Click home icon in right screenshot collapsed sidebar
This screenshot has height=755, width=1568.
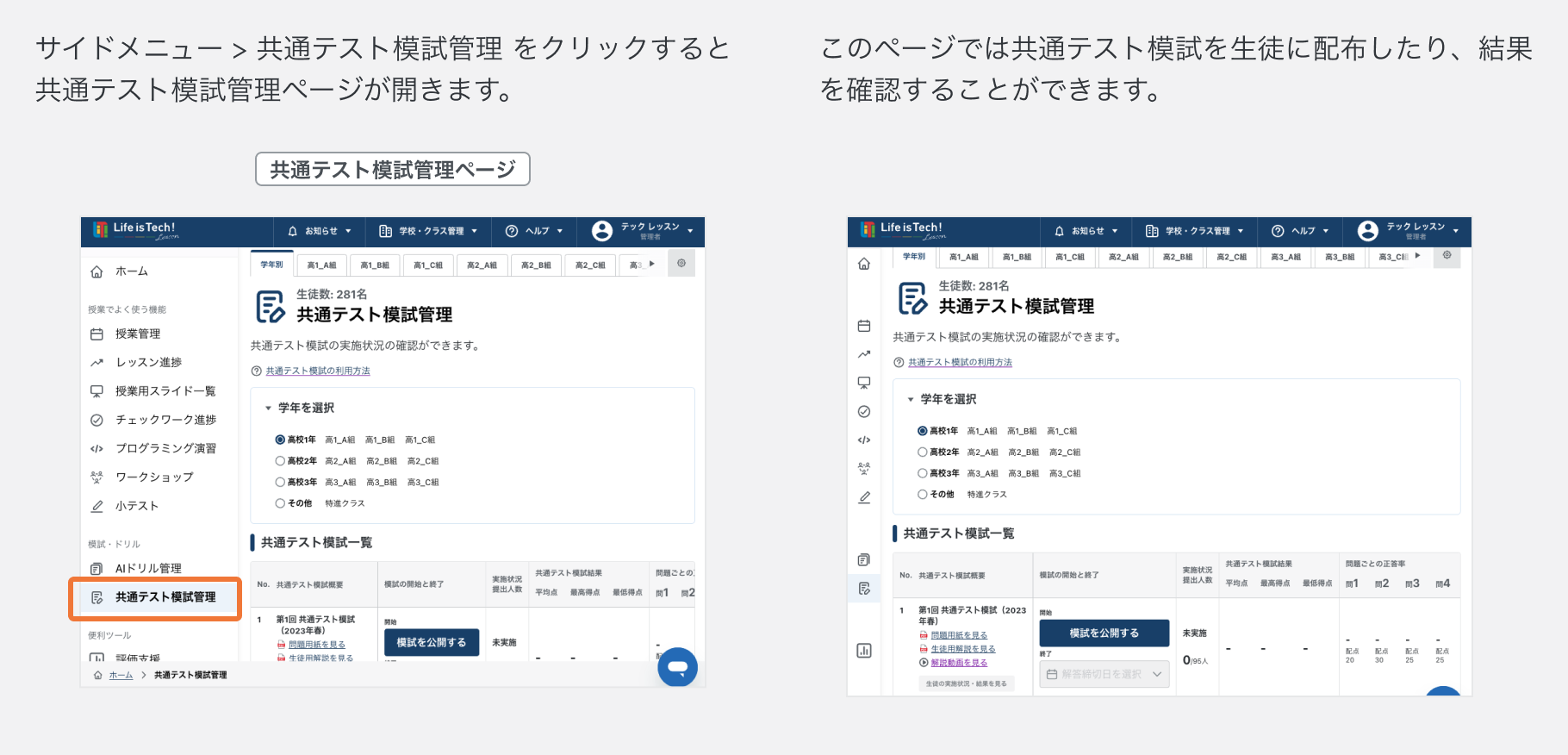[x=864, y=263]
